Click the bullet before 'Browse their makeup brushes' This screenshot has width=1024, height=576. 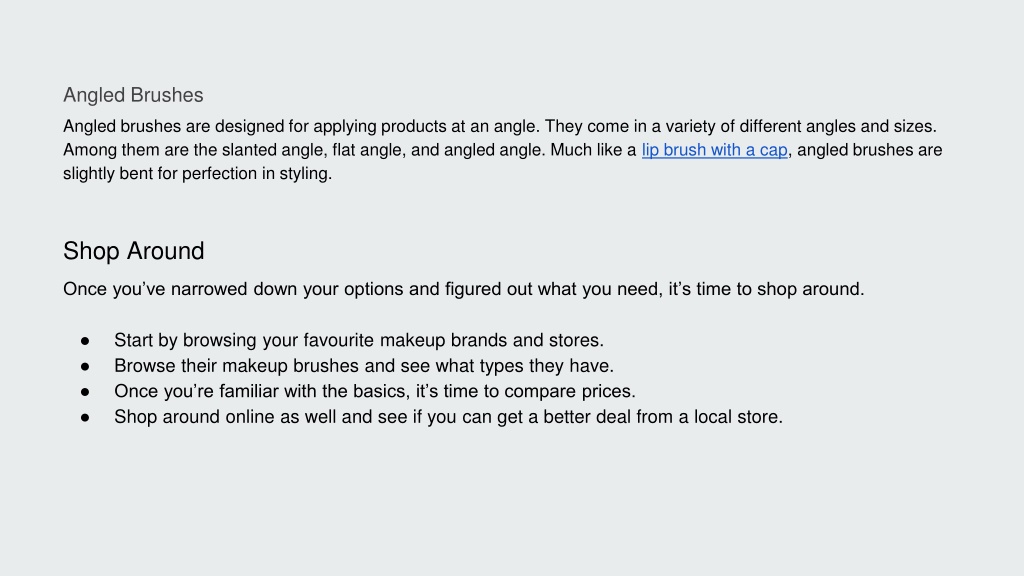click(85, 366)
